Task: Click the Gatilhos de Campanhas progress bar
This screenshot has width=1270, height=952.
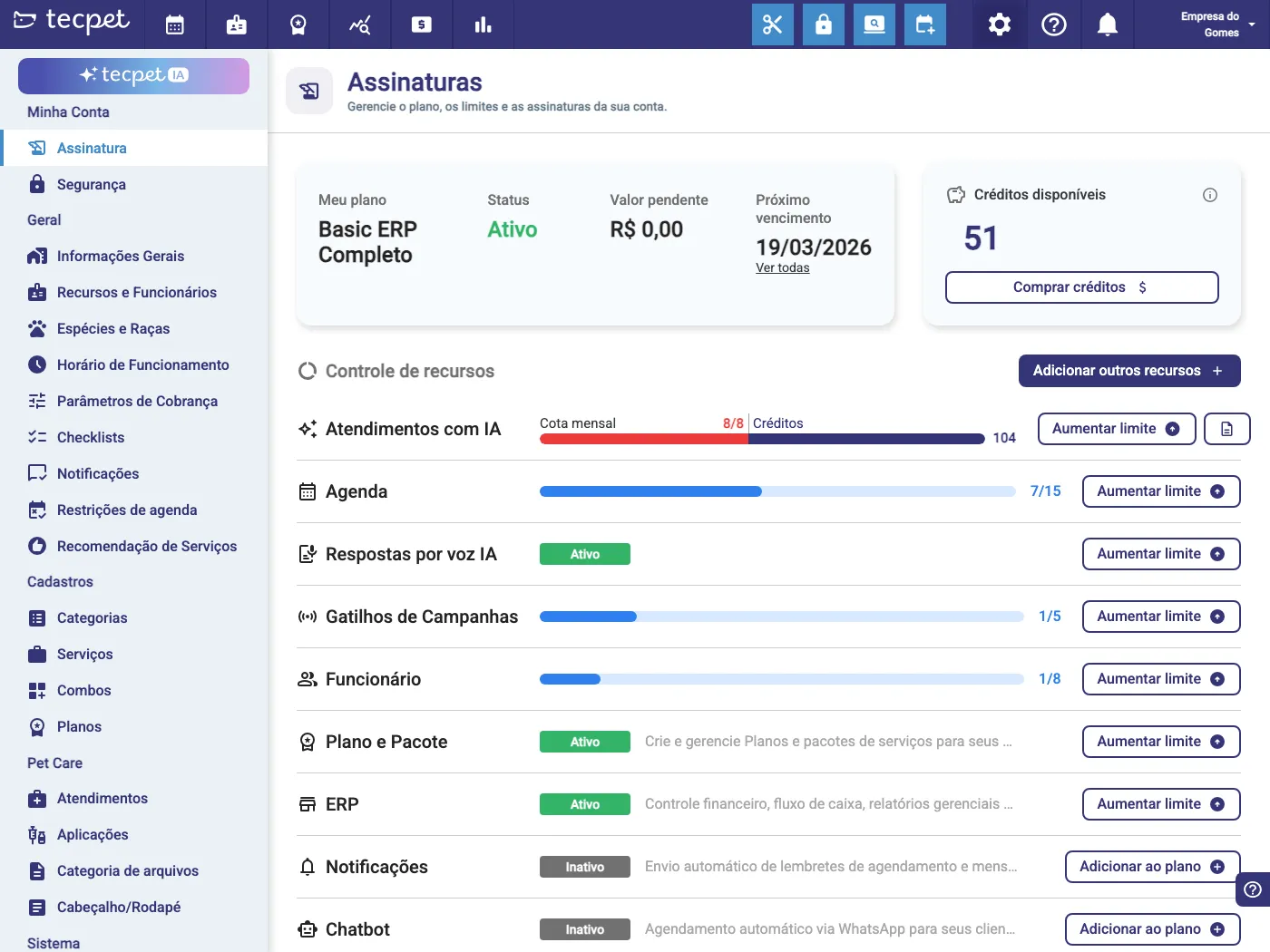Action: [782, 617]
